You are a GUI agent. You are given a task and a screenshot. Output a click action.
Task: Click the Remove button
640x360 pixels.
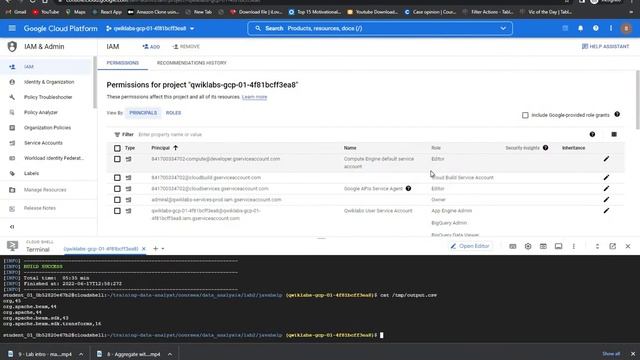point(186,47)
